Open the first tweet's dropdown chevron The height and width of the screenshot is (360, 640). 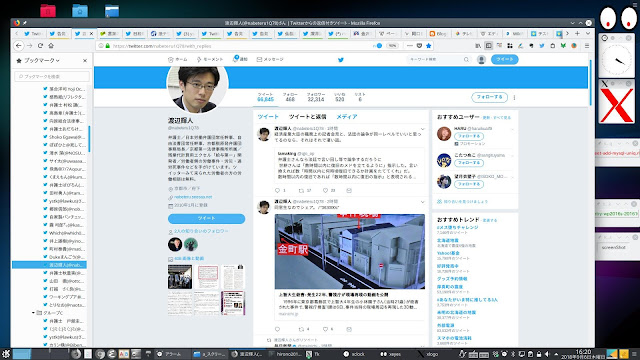pos(422,129)
